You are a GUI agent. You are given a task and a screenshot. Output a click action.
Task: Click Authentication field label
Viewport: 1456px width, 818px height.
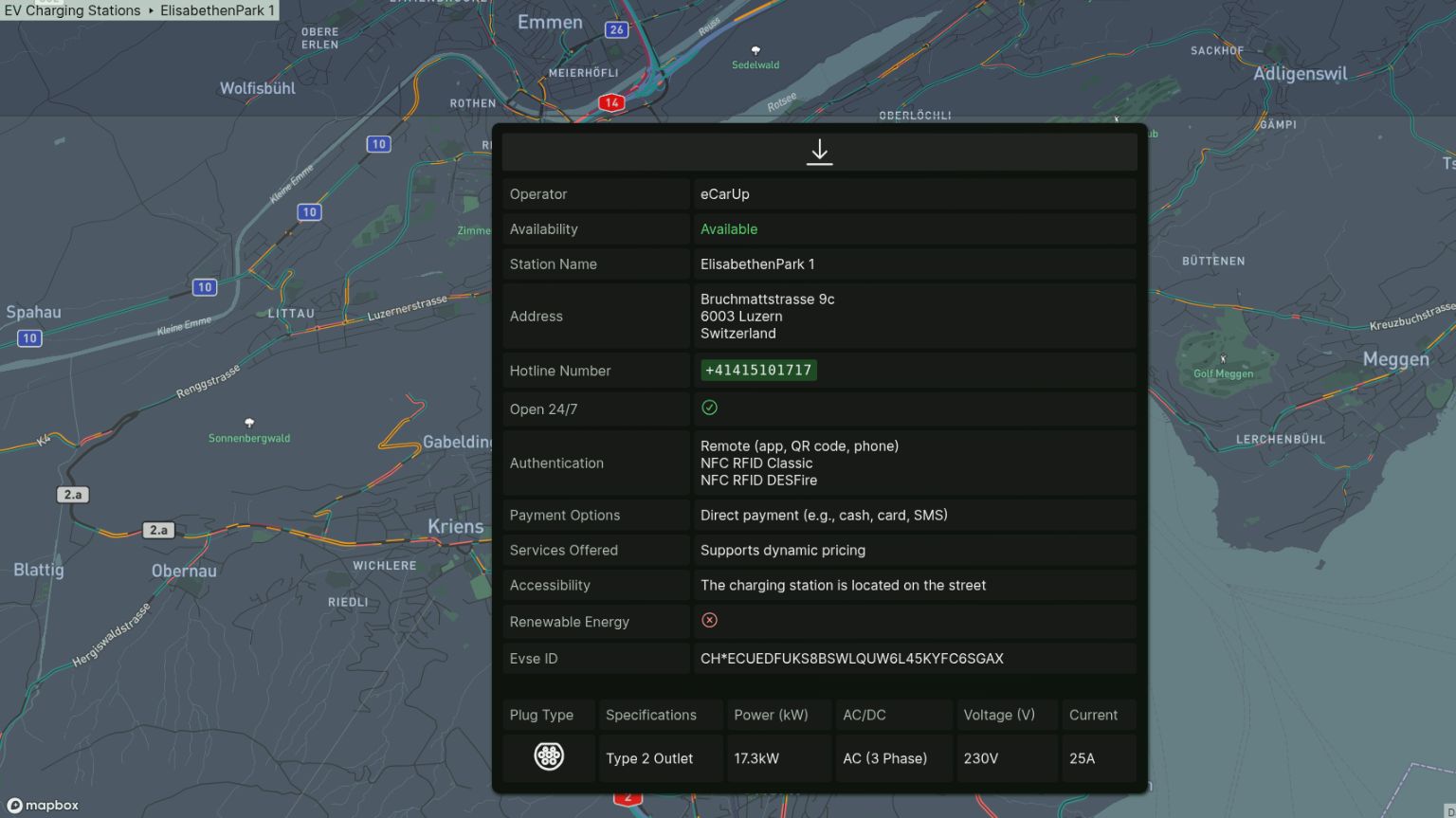[x=556, y=464]
